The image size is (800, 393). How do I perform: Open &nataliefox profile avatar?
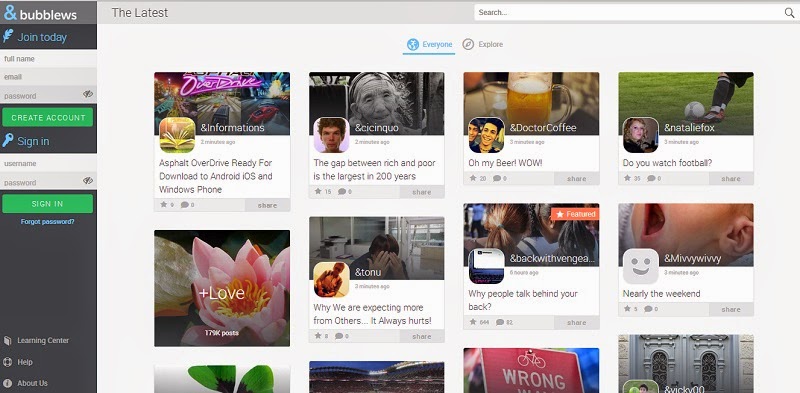click(x=641, y=135)
